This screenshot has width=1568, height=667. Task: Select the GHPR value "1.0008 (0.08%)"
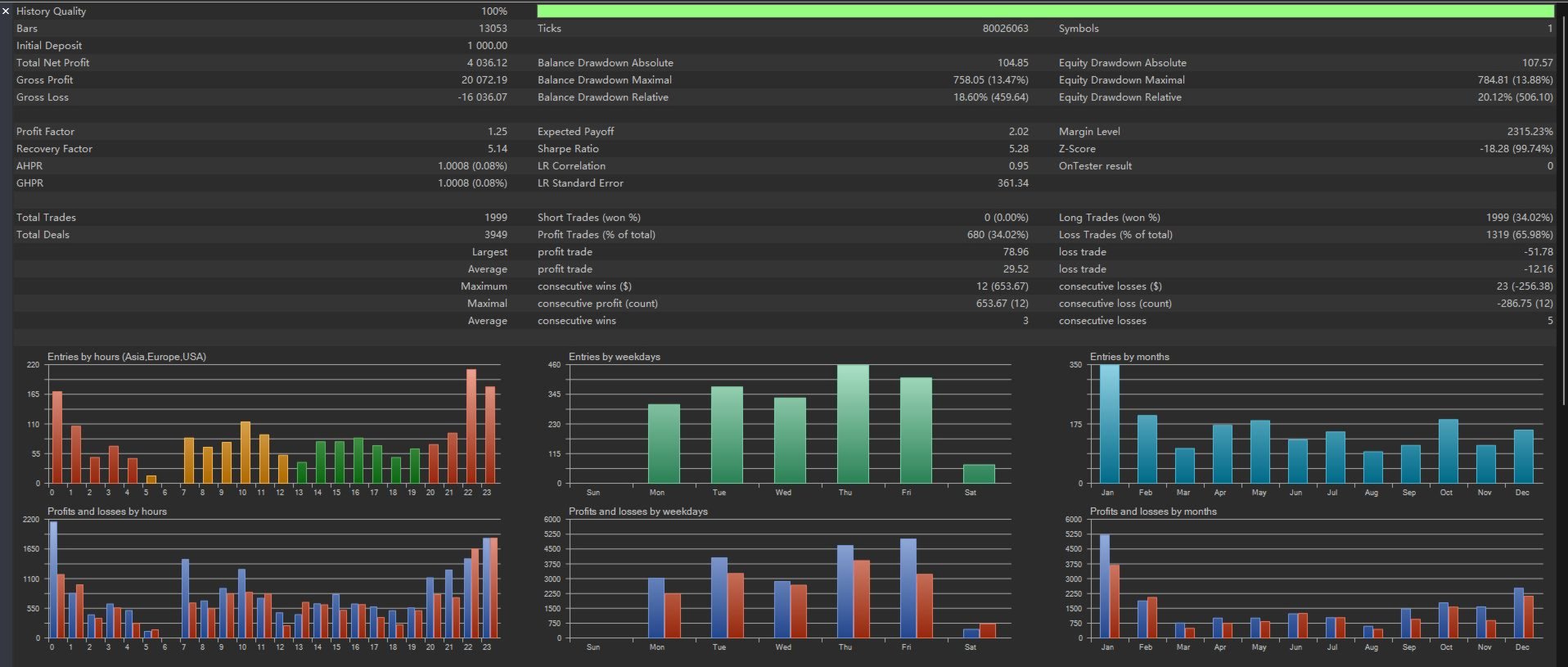(473, 183)
